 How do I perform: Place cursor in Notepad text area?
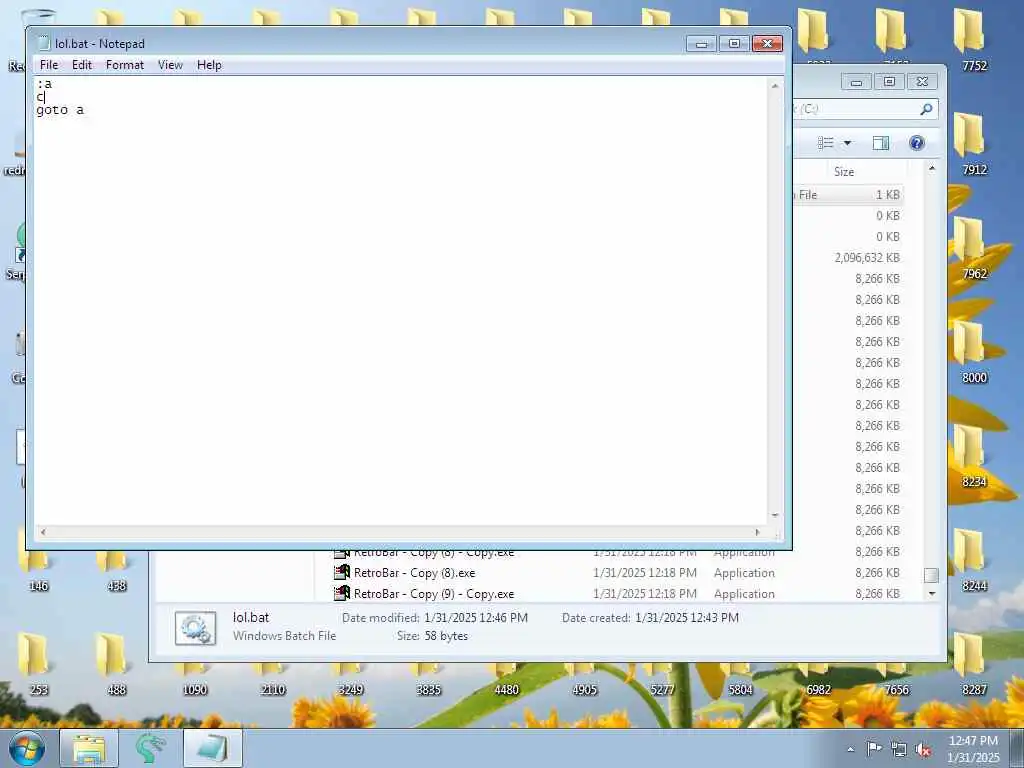point(400,300)
